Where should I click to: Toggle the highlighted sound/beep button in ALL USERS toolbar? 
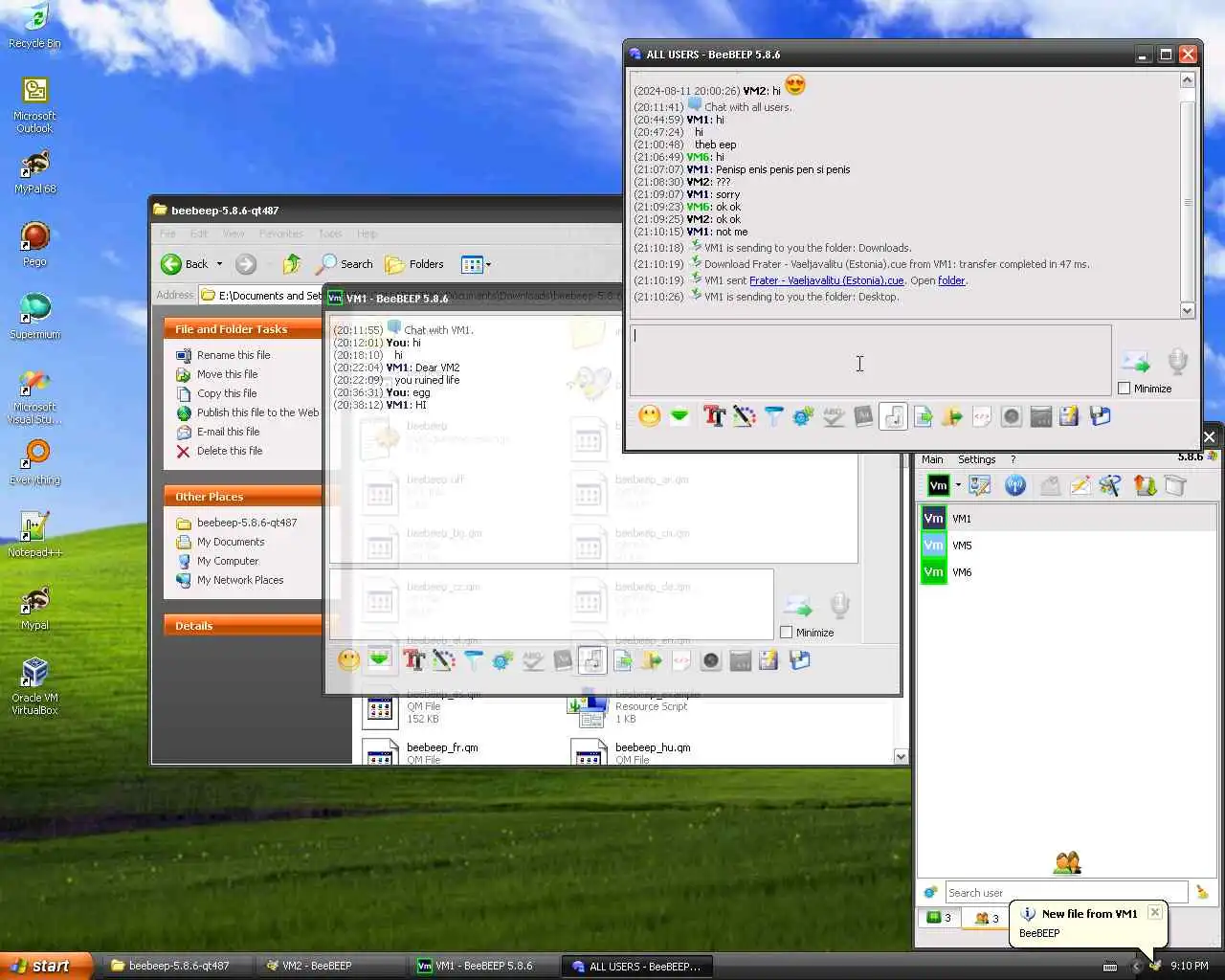coord(893,415)
